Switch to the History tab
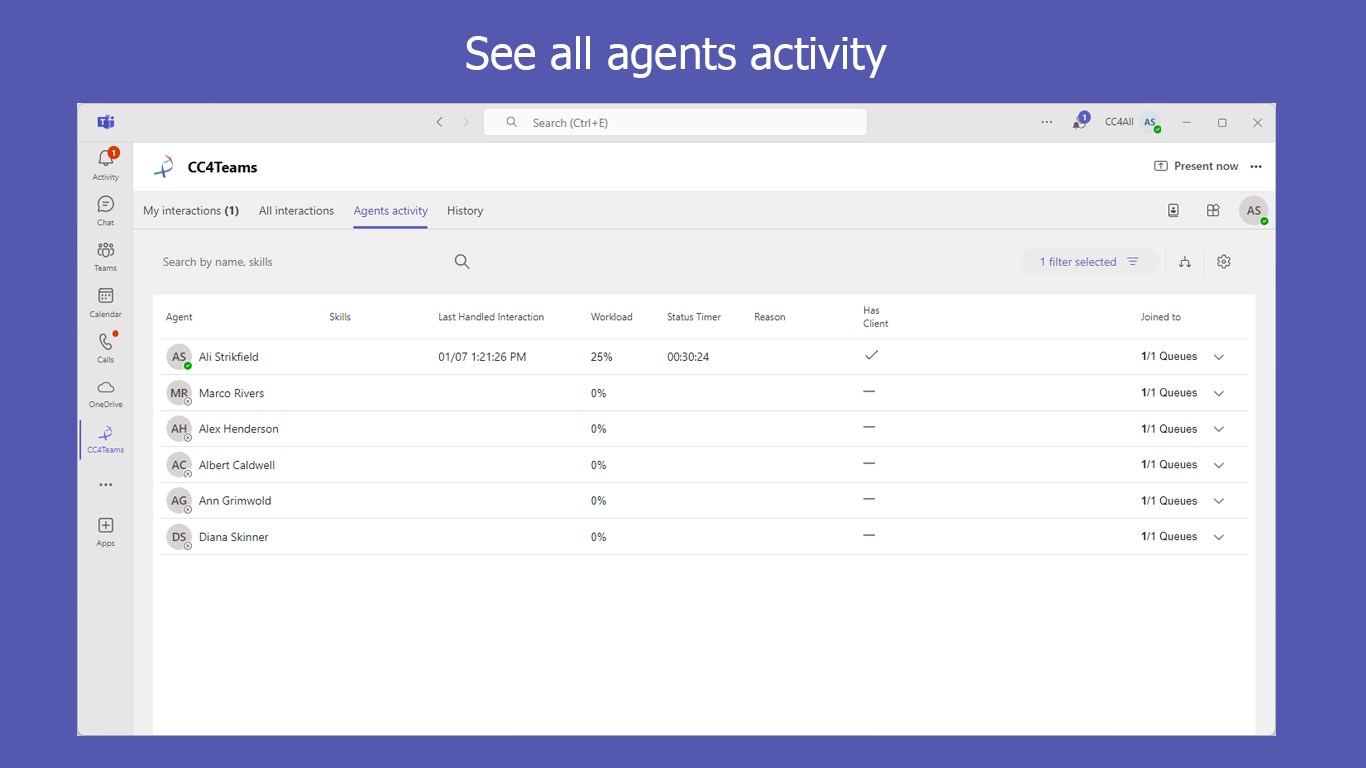Screen dimensions: 1366x768 click(465, 211)
